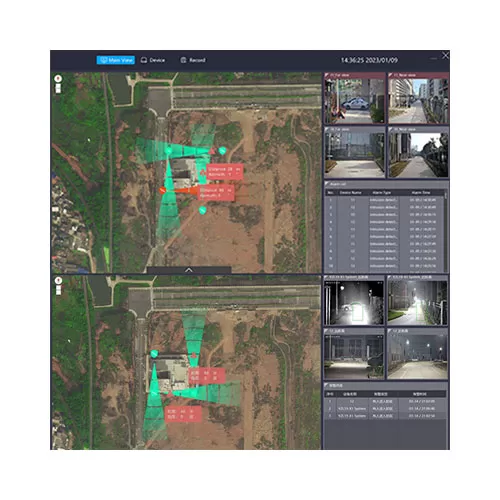This screenshot has height=500, width=500.
Task: Open the night street feed with the green detection box
Action: [417, 303]
